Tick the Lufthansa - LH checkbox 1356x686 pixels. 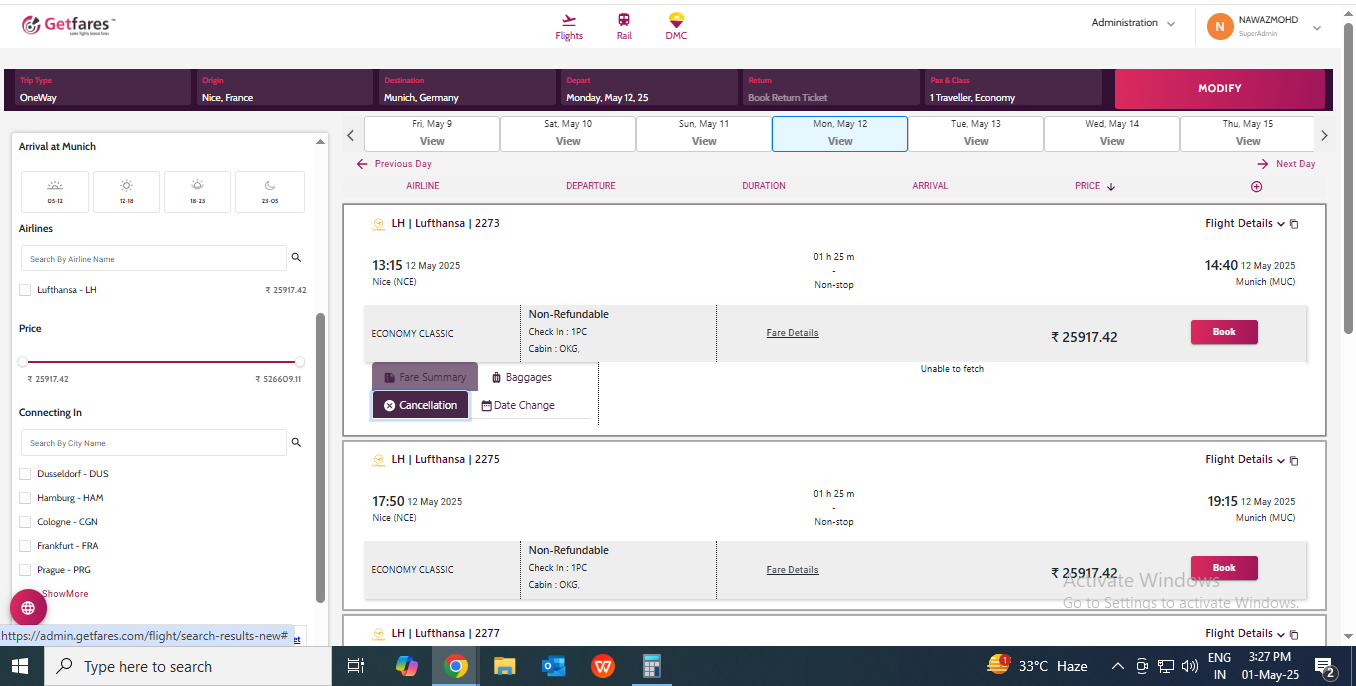click(x=25, y=290)
